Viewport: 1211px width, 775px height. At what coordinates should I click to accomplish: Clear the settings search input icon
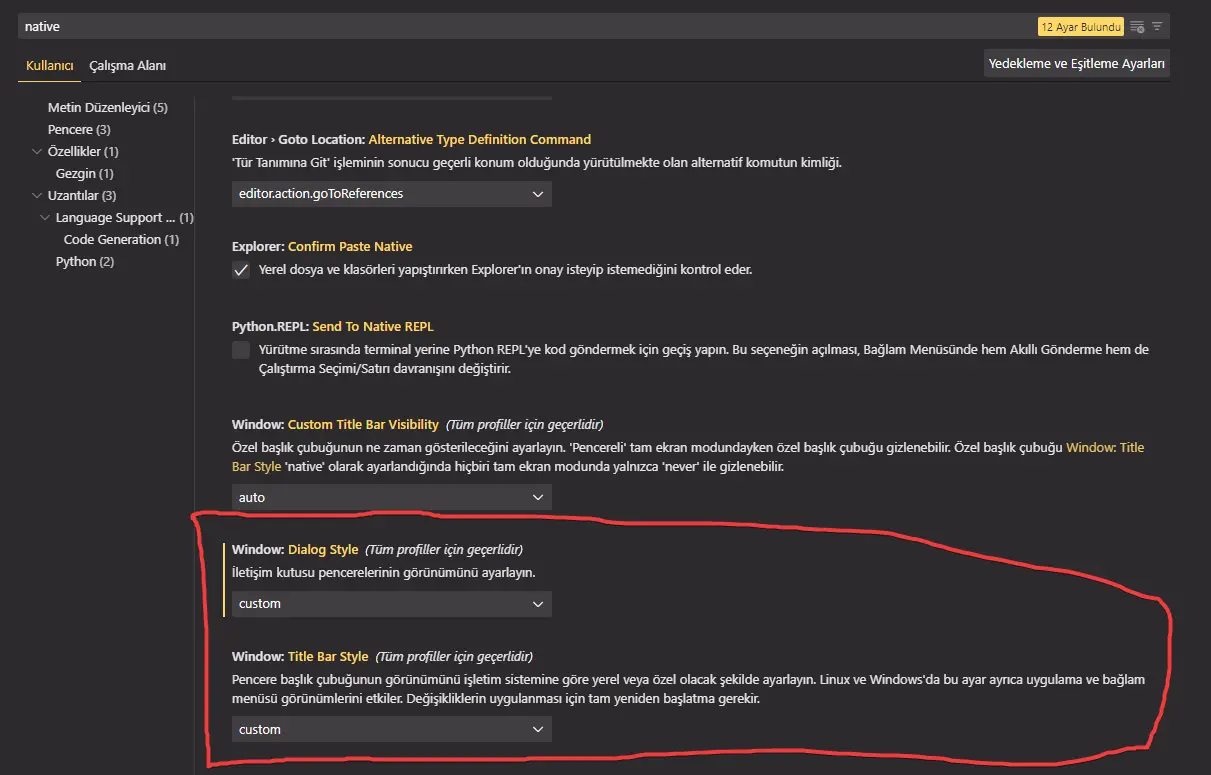point(1137,27)
